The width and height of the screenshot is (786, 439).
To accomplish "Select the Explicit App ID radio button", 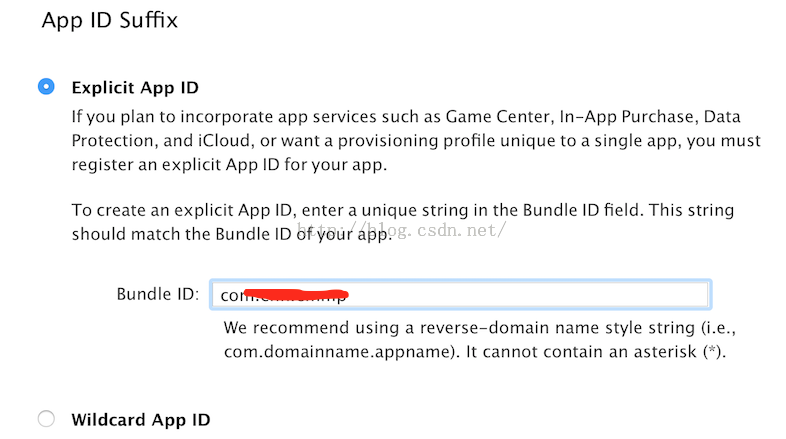I will 46,87.
